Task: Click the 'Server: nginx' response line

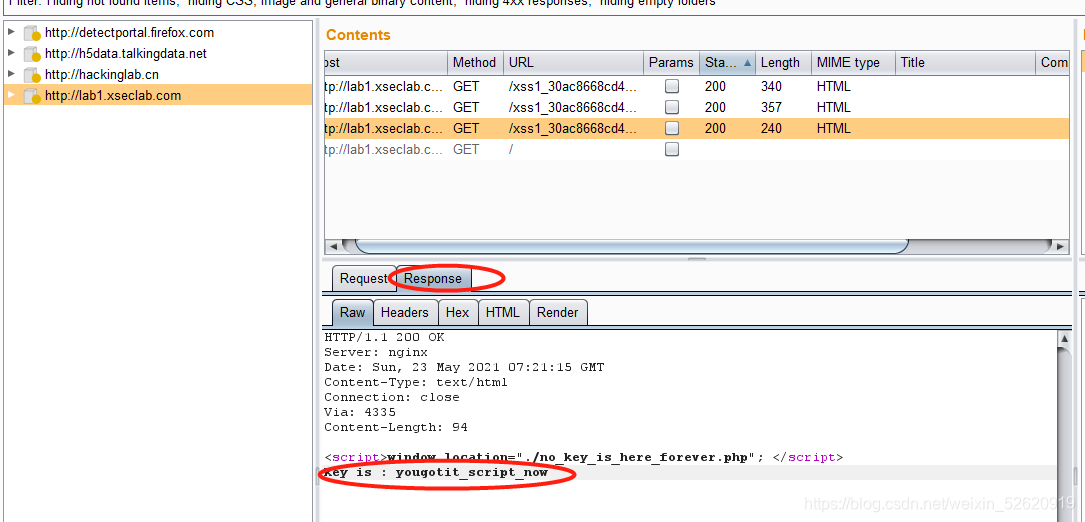Action: click(x=376, y=352)
